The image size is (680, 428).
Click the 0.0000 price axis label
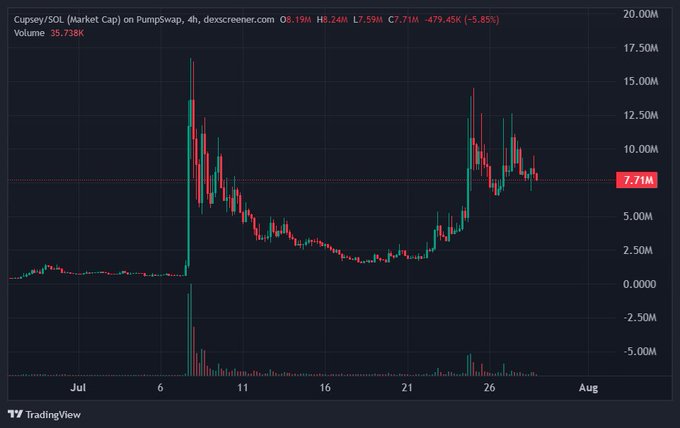click(x=640, y=284)
